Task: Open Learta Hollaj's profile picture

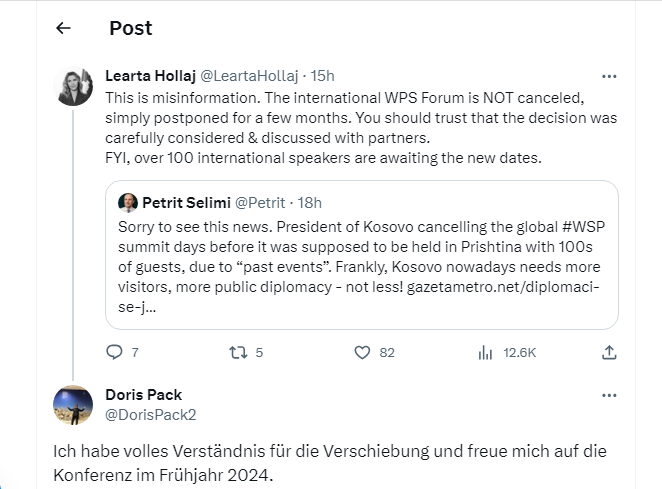Action: 73,86
